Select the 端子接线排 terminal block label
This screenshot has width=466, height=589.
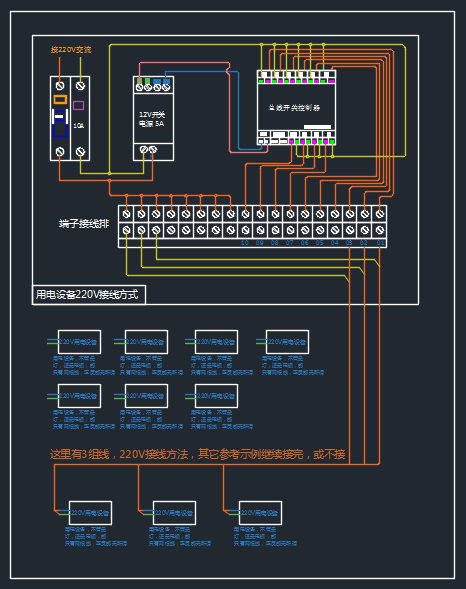coord(84,224)
